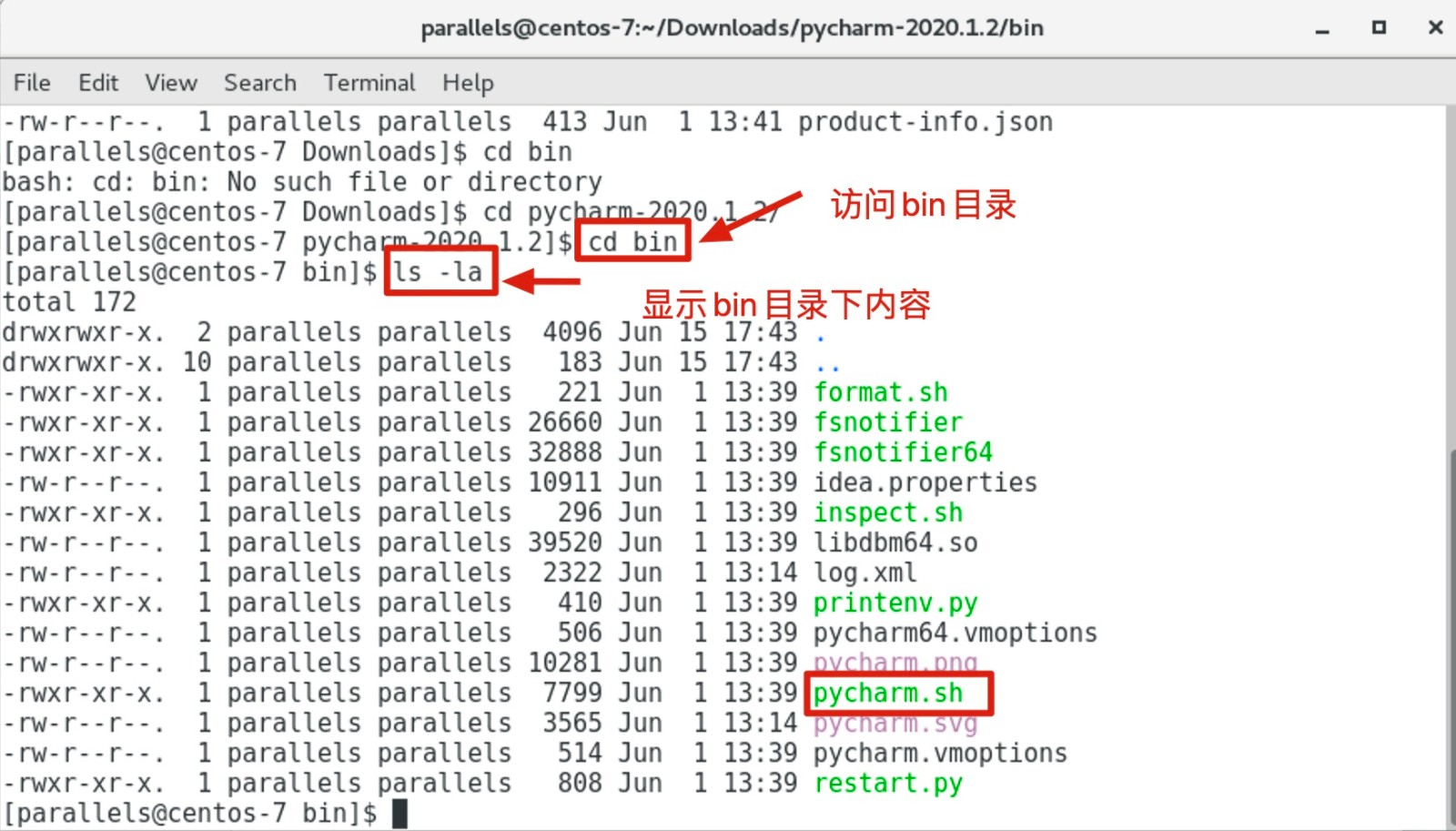This screenshot has height=831, width=1456.
Task: Click the 'ls -la' command text
Action: tap(437, 272)
